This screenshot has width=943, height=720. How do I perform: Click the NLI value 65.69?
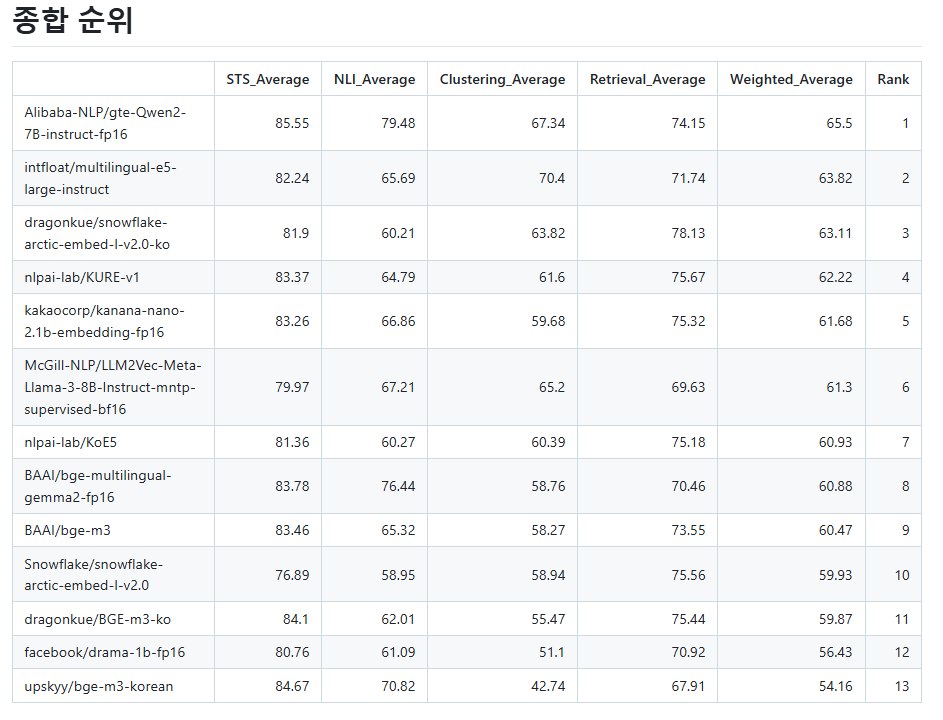click(x=398, y=178)
